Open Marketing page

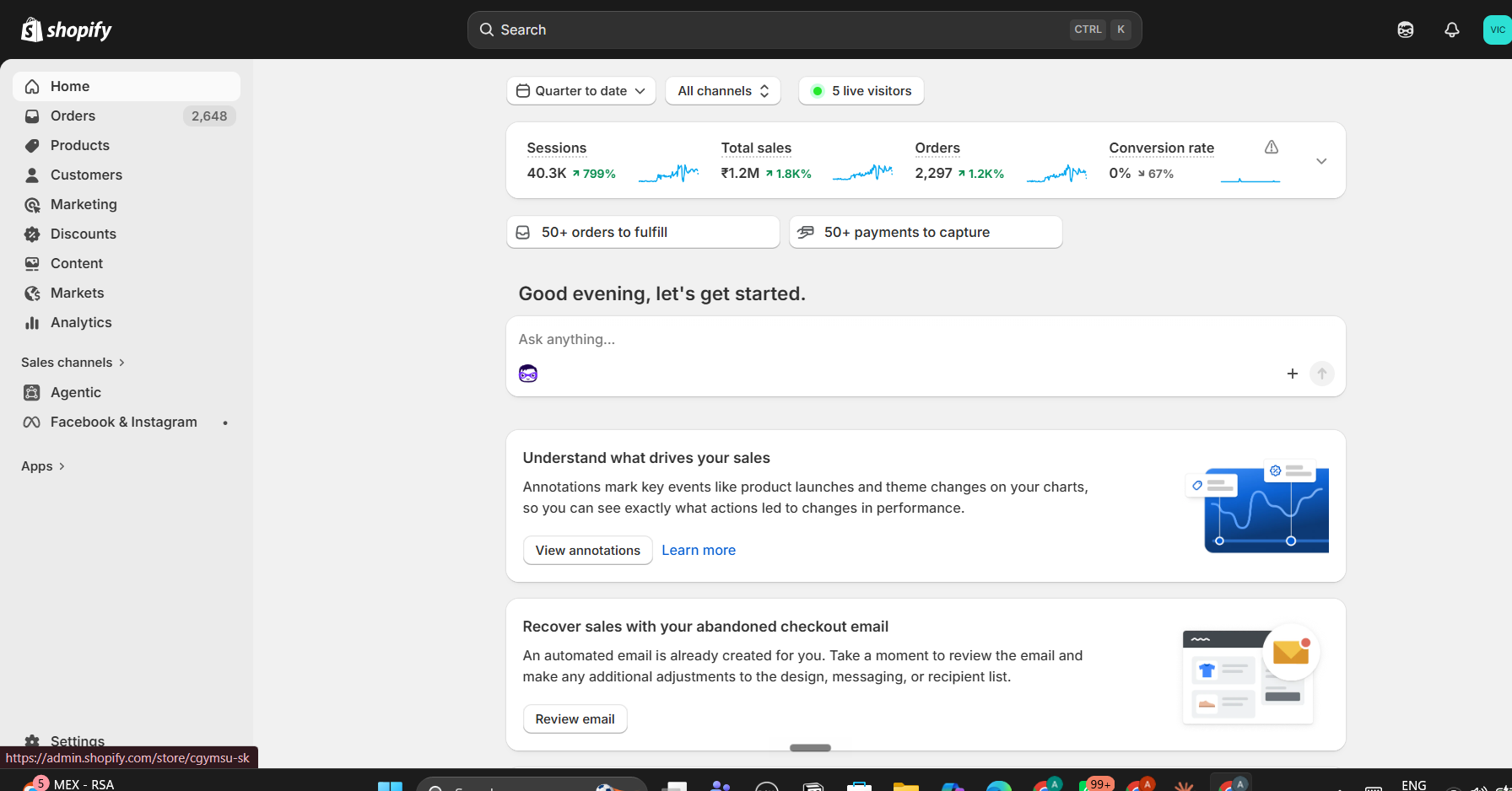(x=127, y=204)
